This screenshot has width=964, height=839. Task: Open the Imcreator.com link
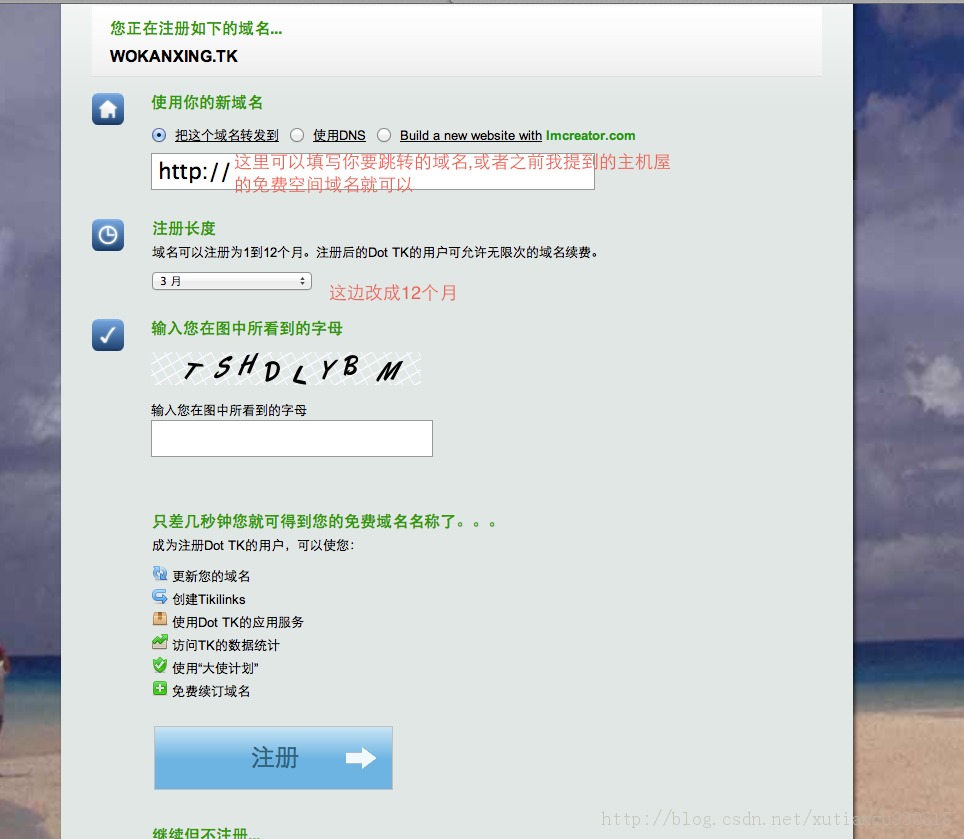coord(590,135)
